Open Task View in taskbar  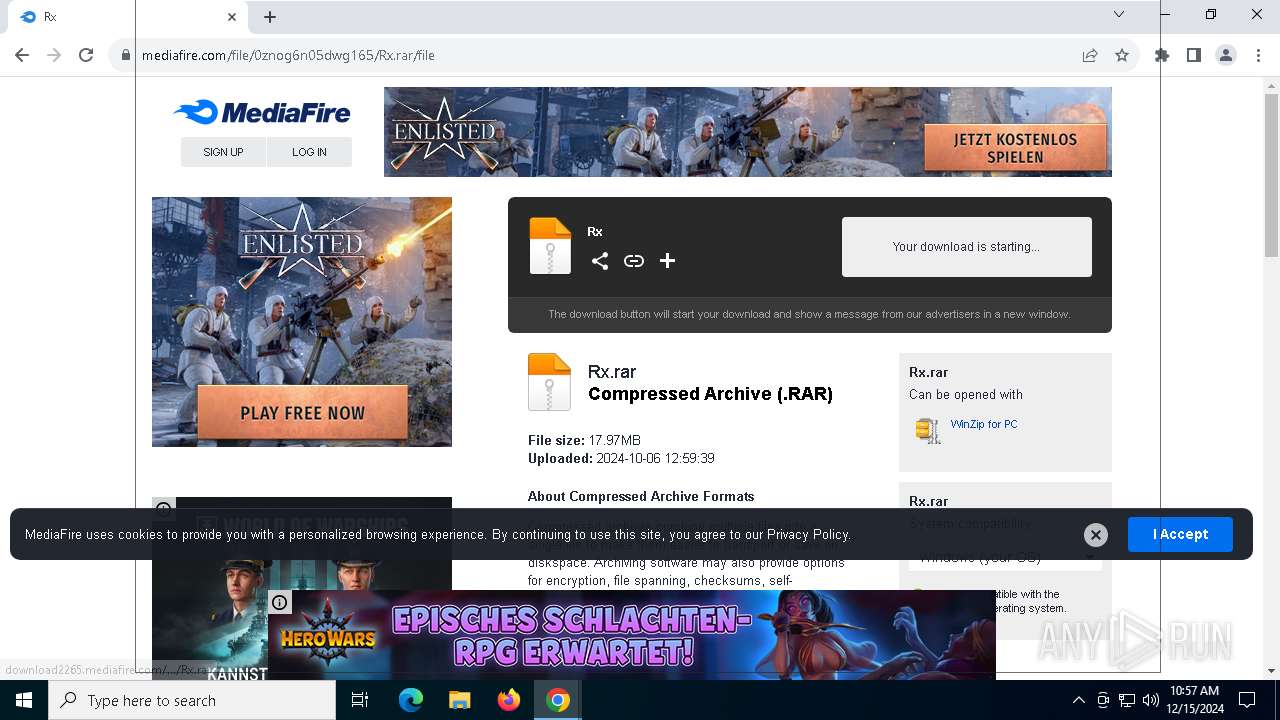tap(360, 700)
